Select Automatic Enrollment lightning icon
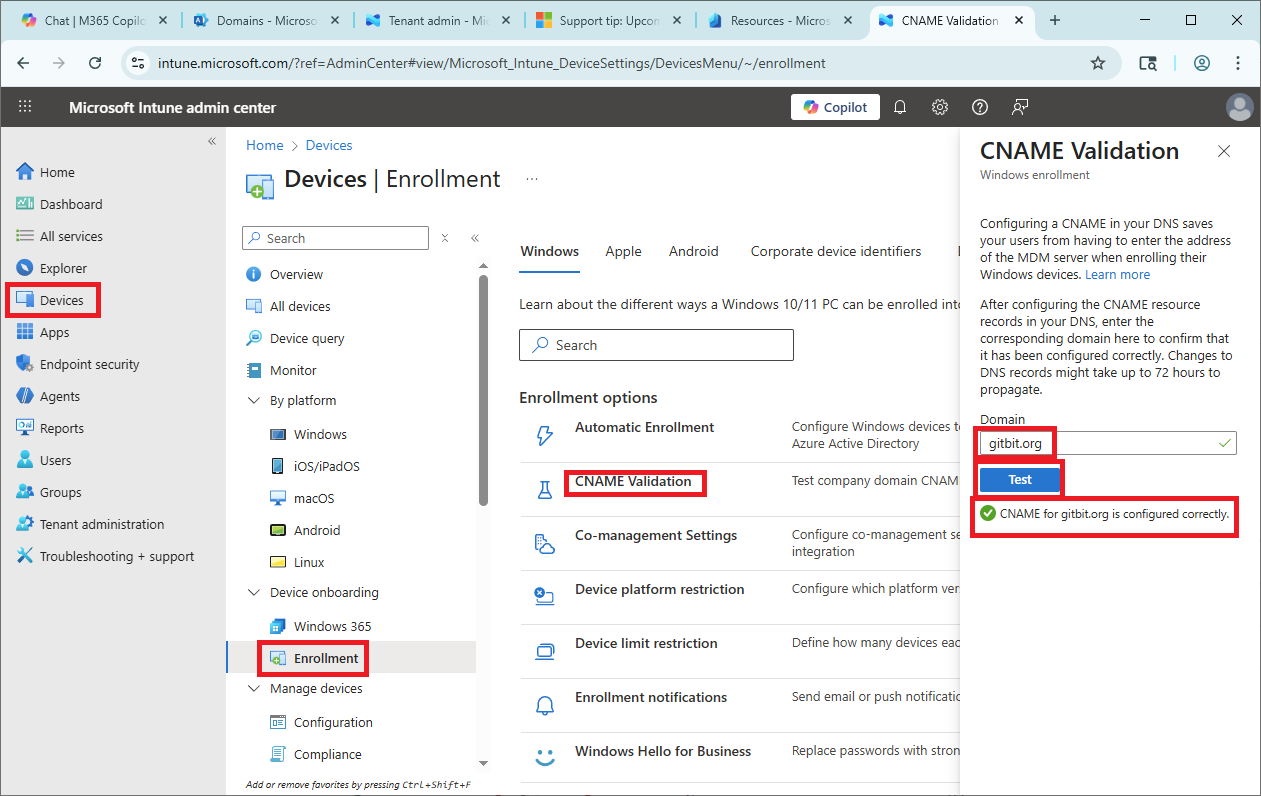This screenshot has width=1261, height=796. (x=544, y=435)
